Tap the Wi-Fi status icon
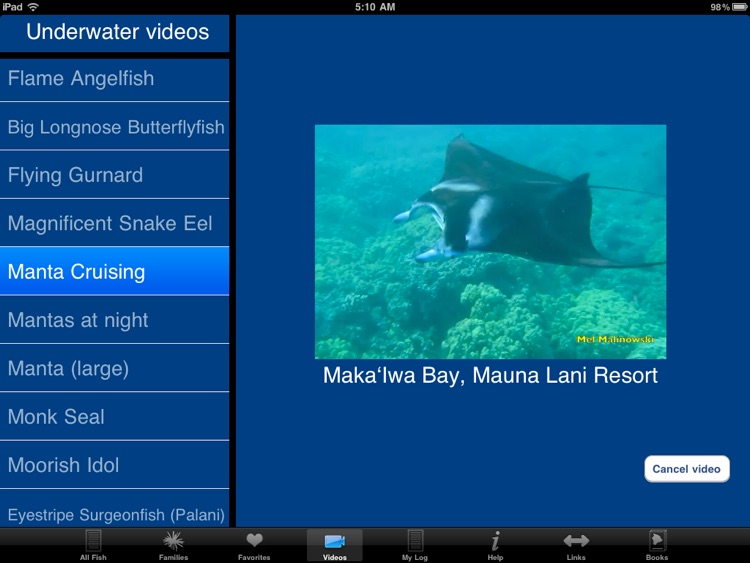Viewport: 750px width, 563px height. [x=33, y=7]
